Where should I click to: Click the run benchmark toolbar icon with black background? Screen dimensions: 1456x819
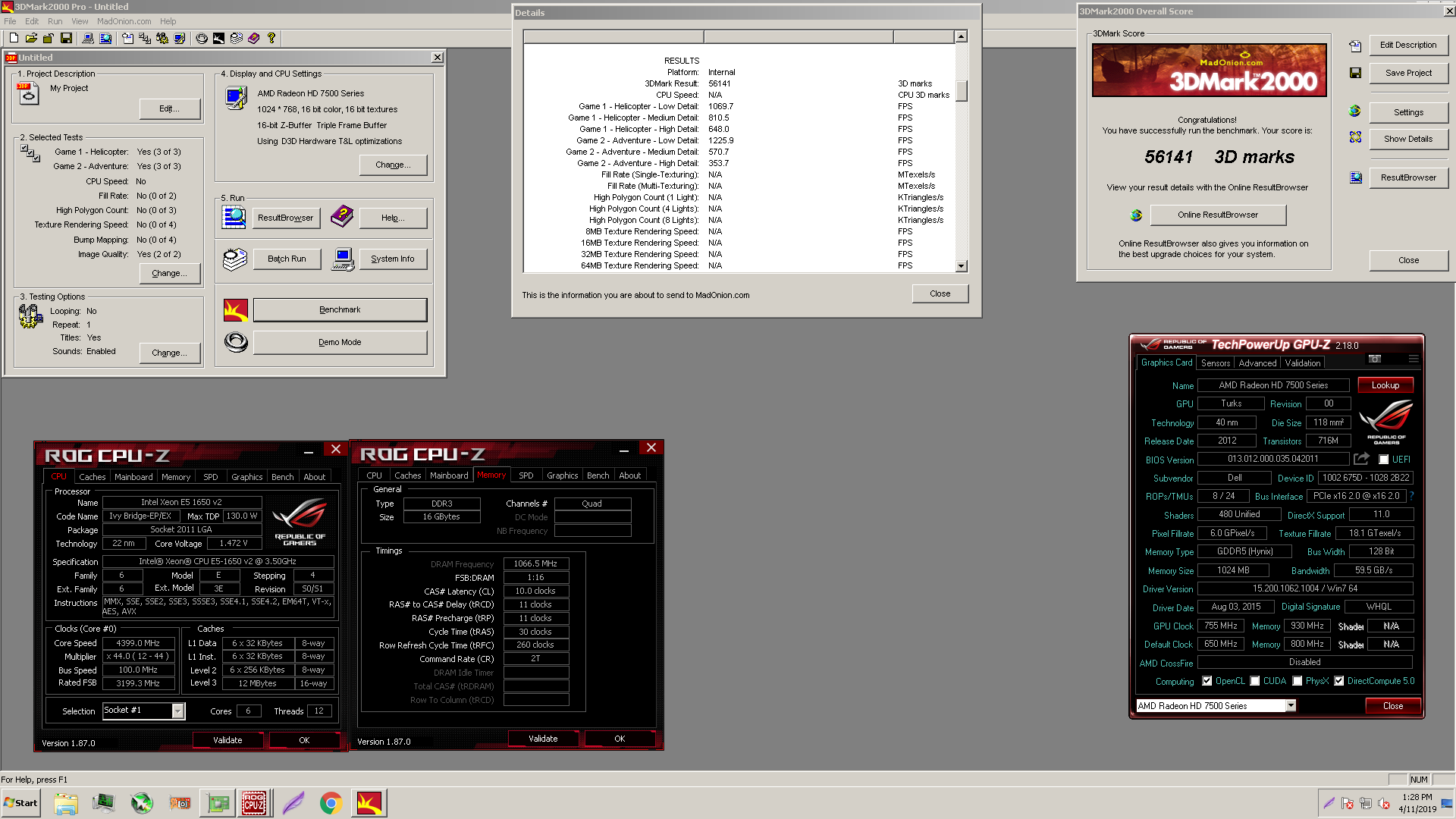[218, 38]
